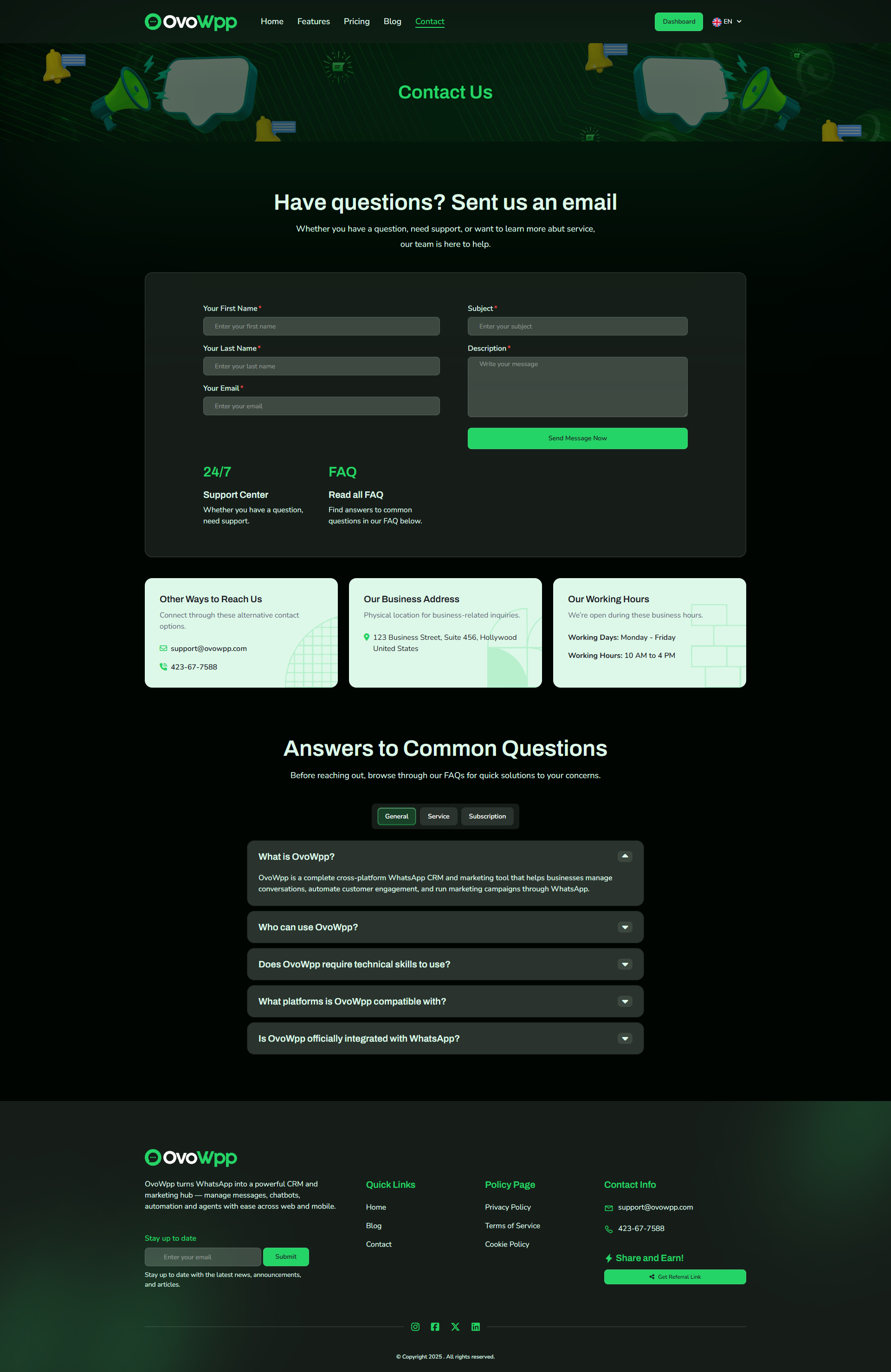Click the Get Referral Link button

click(x=675, y=1276)
